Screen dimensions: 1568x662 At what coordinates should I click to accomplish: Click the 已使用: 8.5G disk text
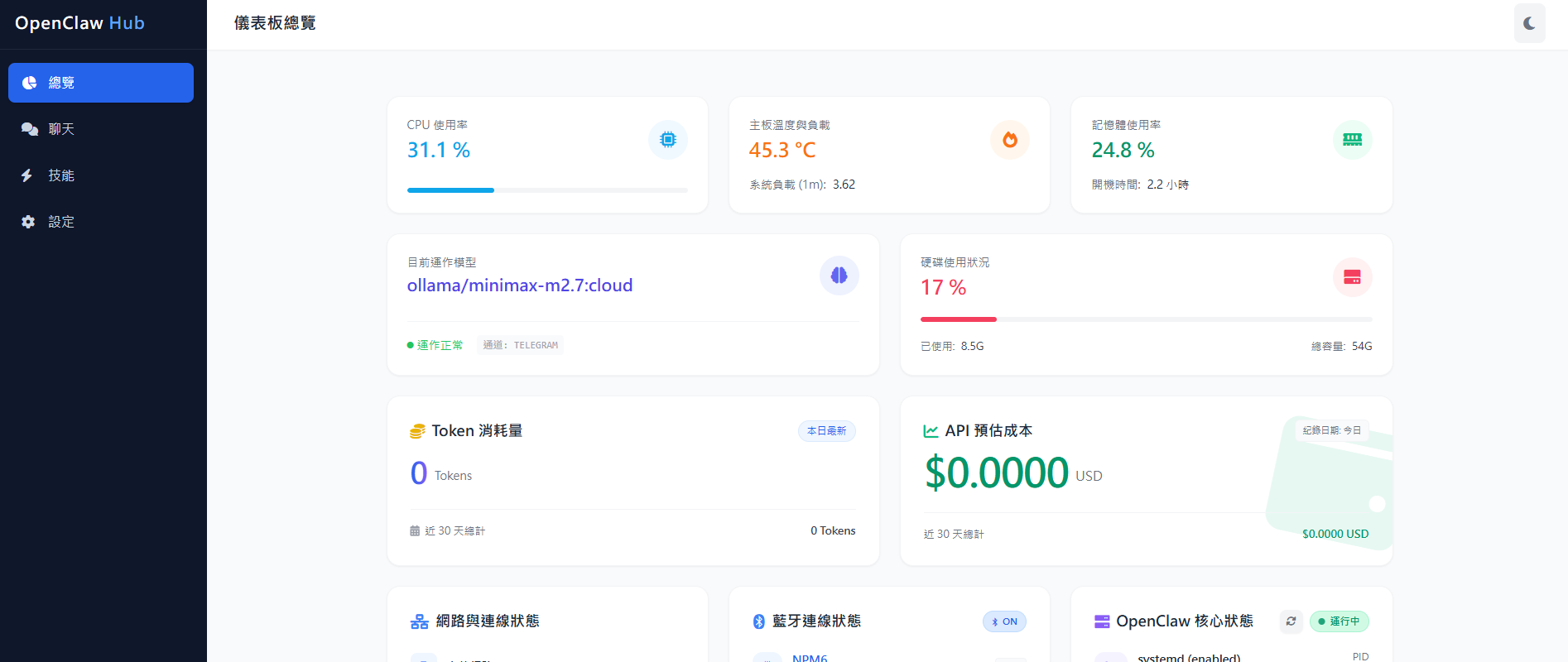click(x=952, y=346)
